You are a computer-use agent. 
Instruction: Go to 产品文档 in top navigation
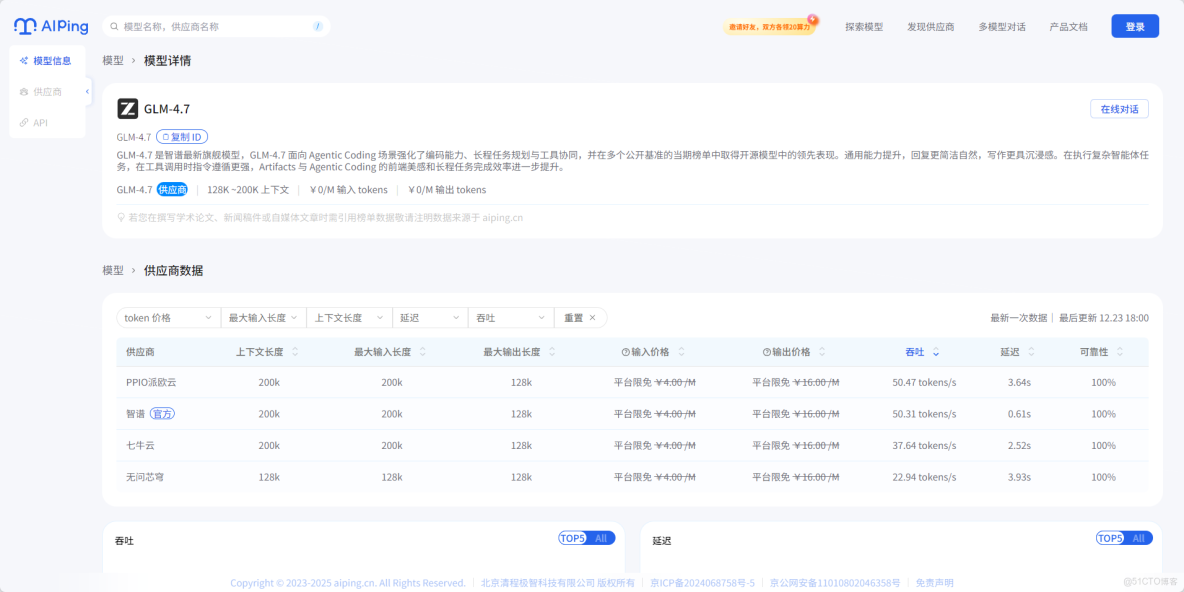pos(1072,26)
